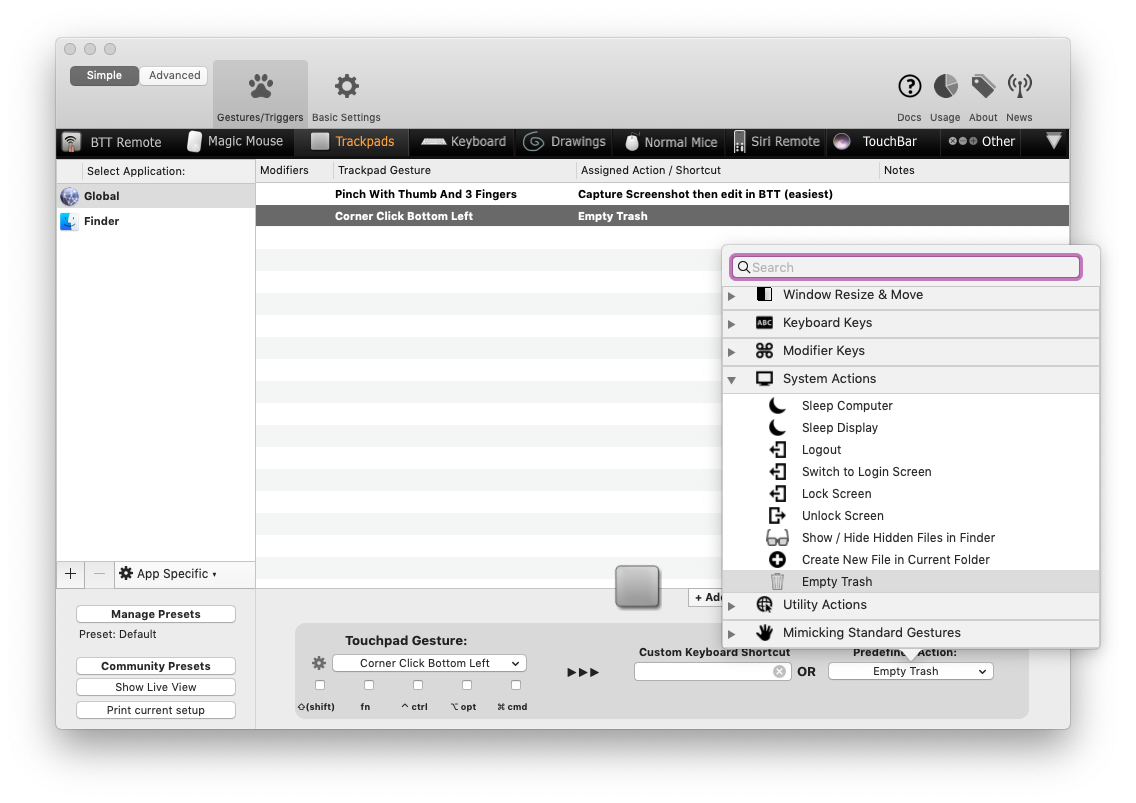Screen dimensions: 1136x803
Task: Toggle the opt modifier checkbox
Action: [467, 685]
